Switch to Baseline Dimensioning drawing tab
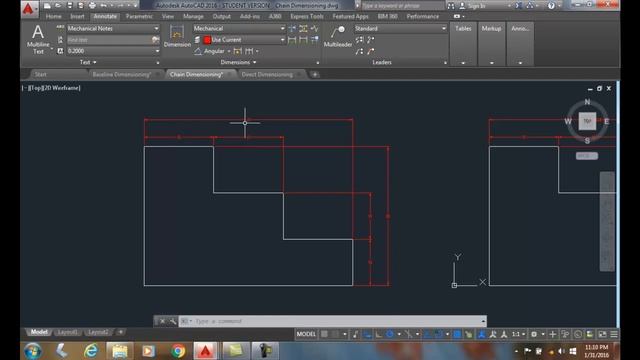Image resolution: width=640 pixels, height=360 pixels. click(122, 74)
